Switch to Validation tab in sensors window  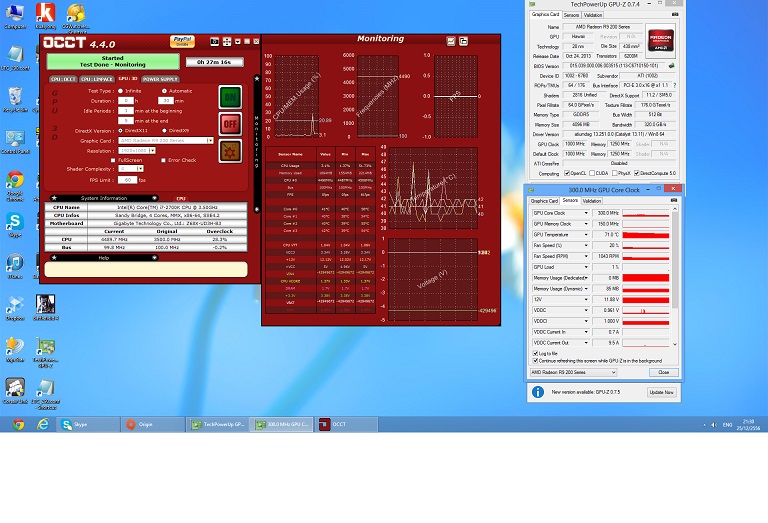(592, 201)
